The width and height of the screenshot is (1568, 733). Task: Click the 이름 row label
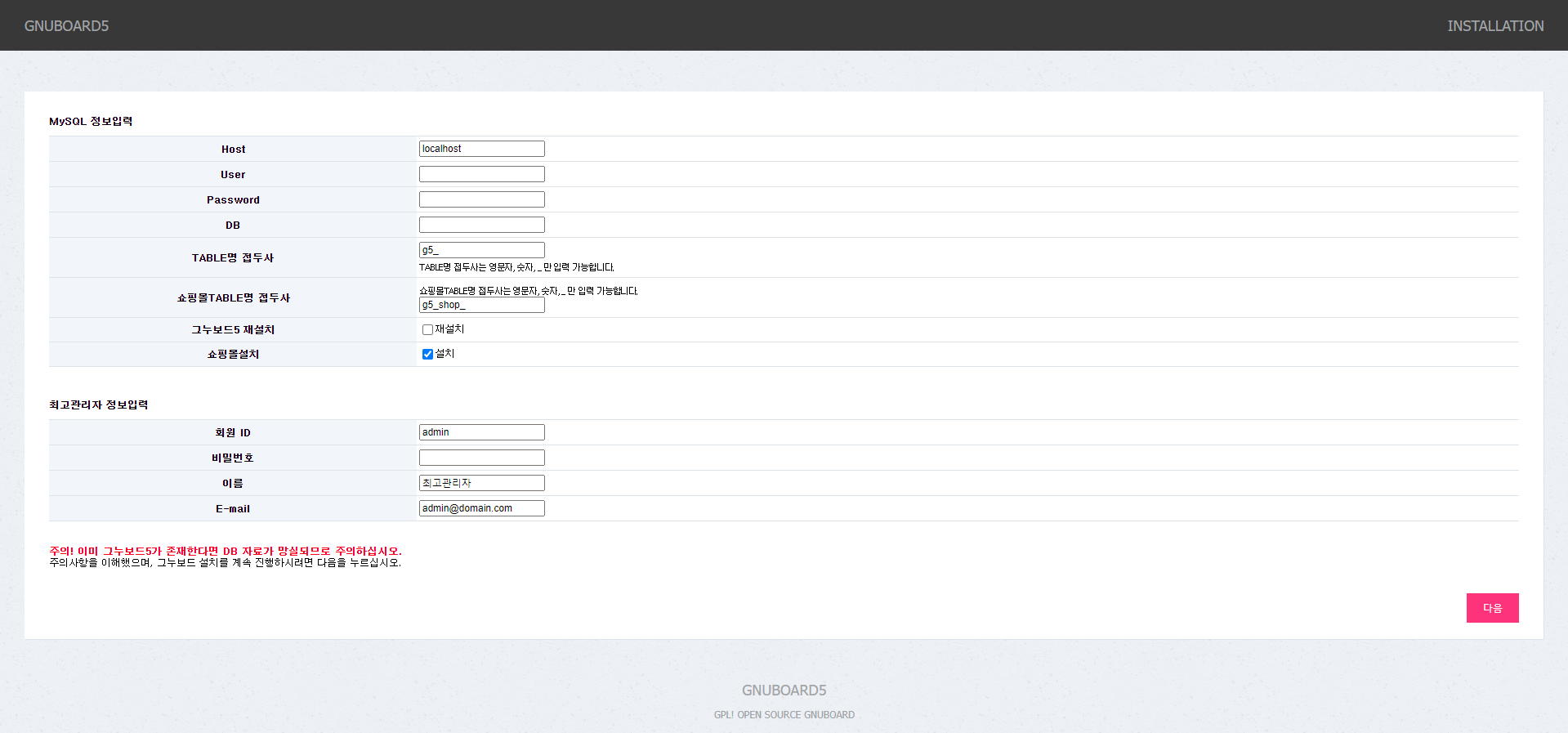point(233,484)
